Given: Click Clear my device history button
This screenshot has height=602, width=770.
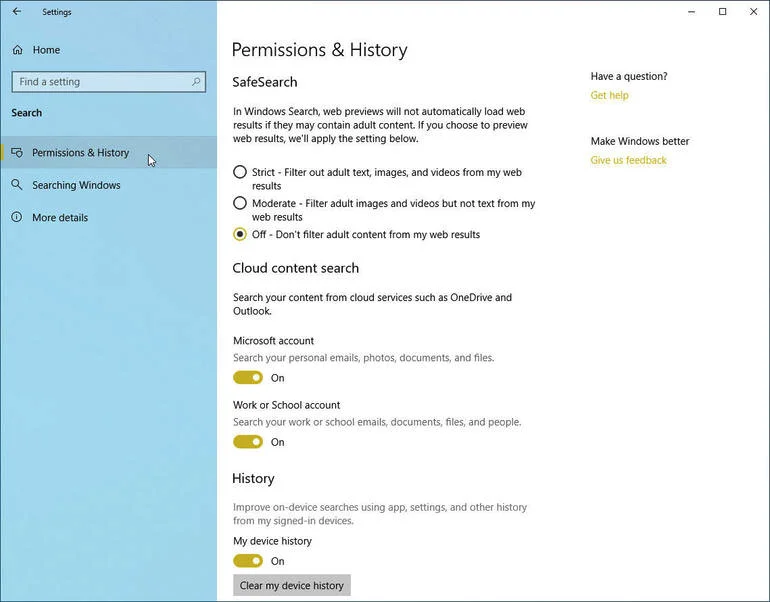Looking at the screenshot, I should (x=292, y=585).
